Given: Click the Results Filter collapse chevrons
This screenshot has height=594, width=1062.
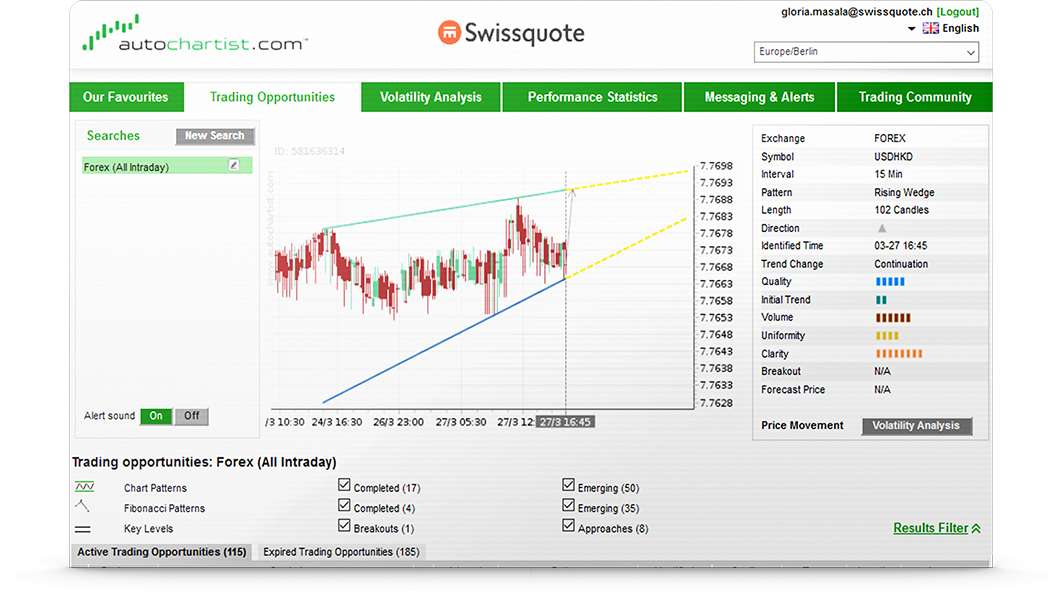Looking at the screenshot, I should coord(976,528).
